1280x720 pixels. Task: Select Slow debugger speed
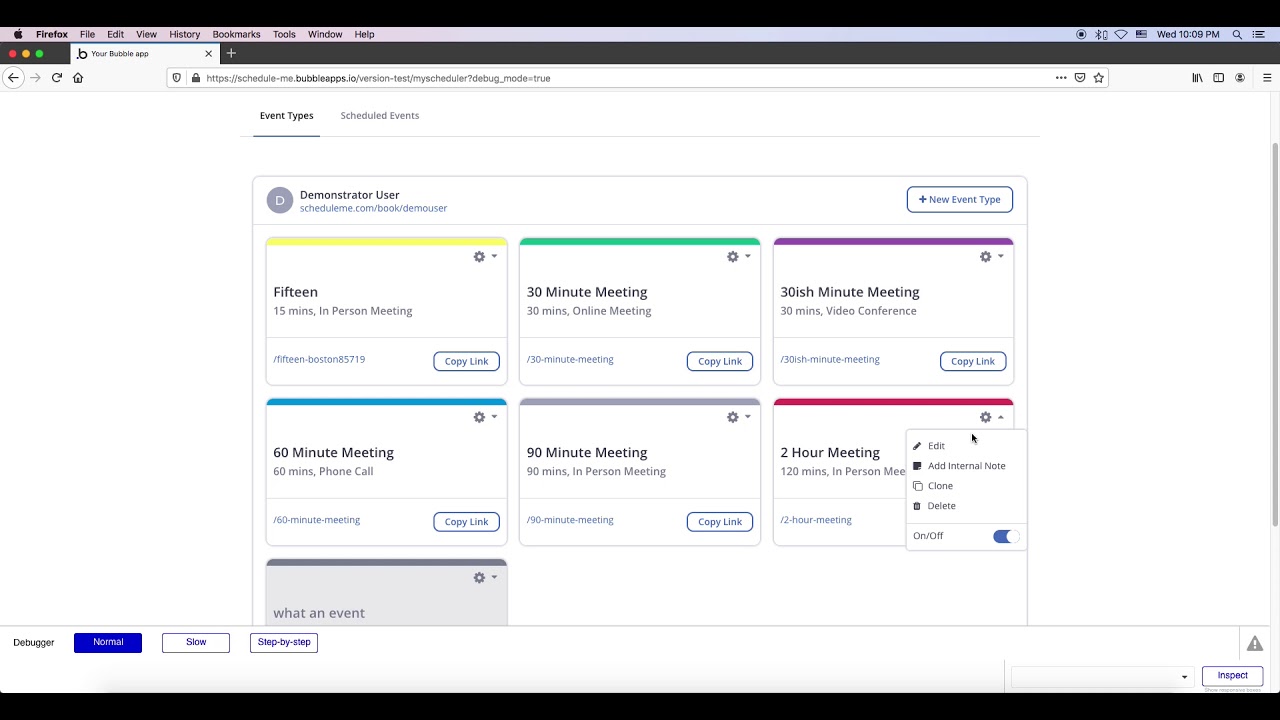(196, 643)
